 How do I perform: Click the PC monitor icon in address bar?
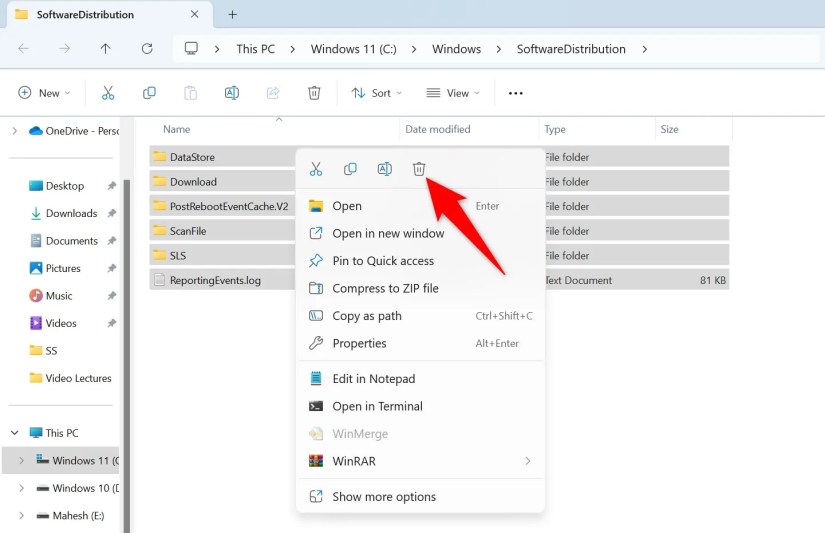tap(191, 49)
